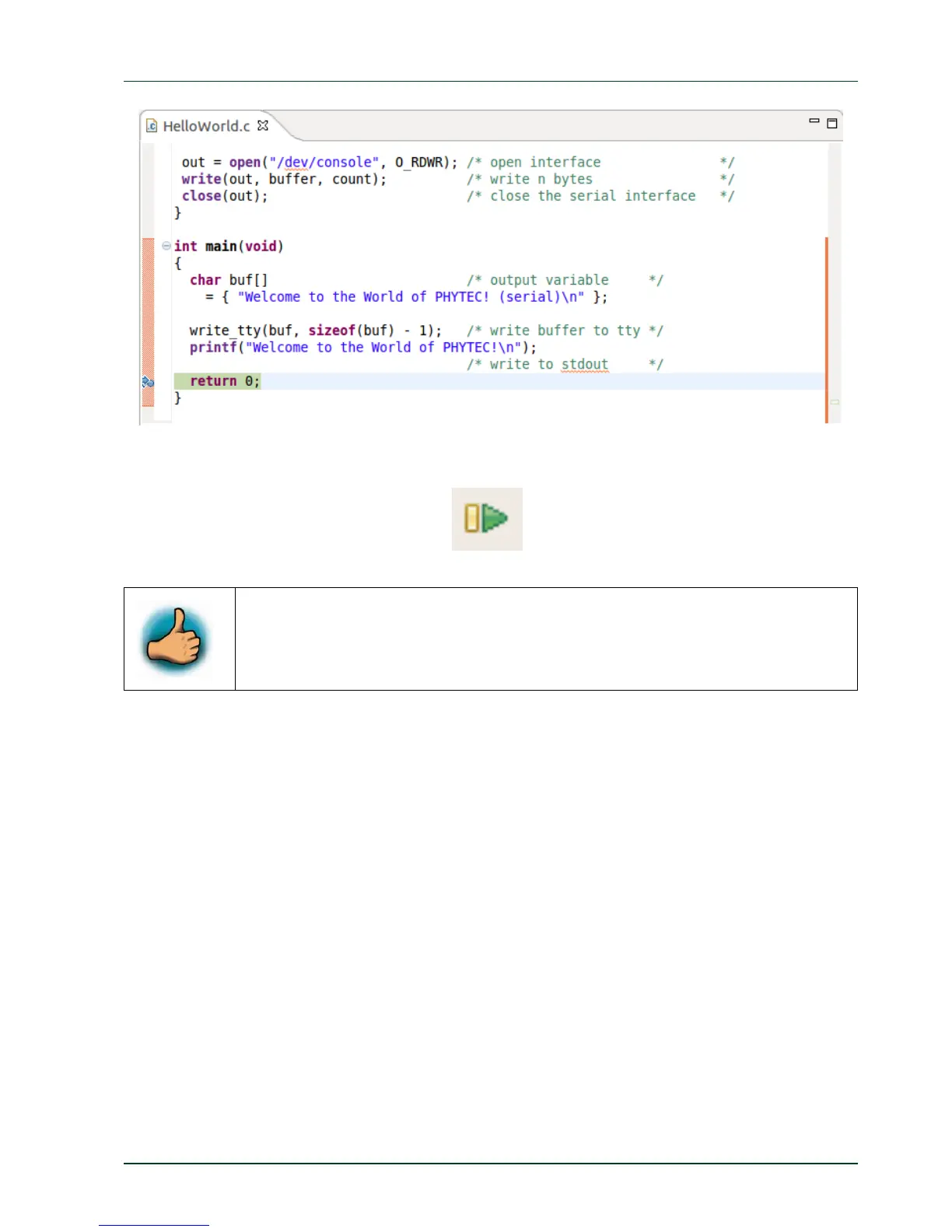Click the '/* write buffer to tty */' comment
This screenshot has width=952, height=1232.
(565, 331)
